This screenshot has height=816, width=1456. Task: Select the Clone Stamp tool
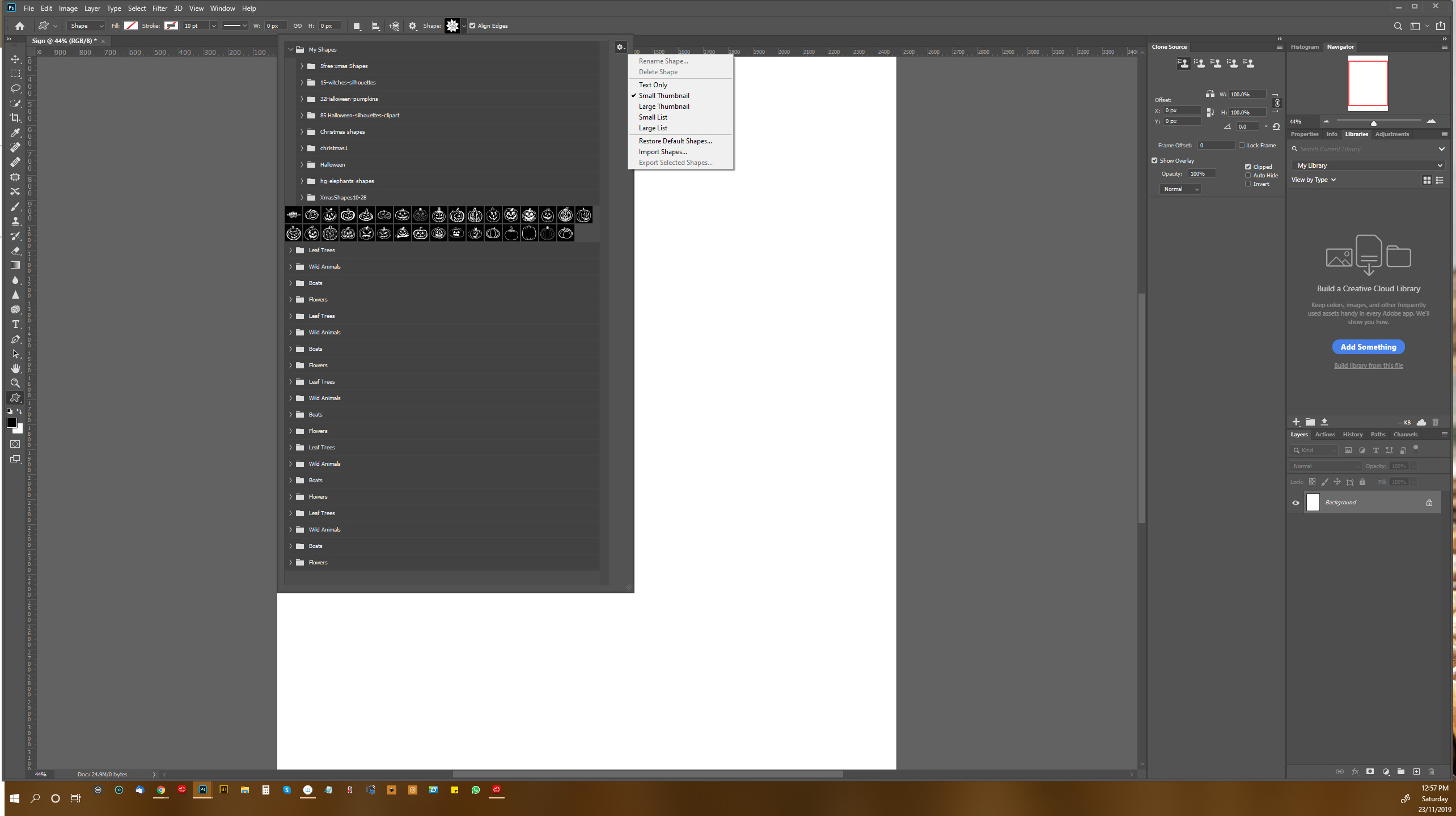tap(15, 221)
